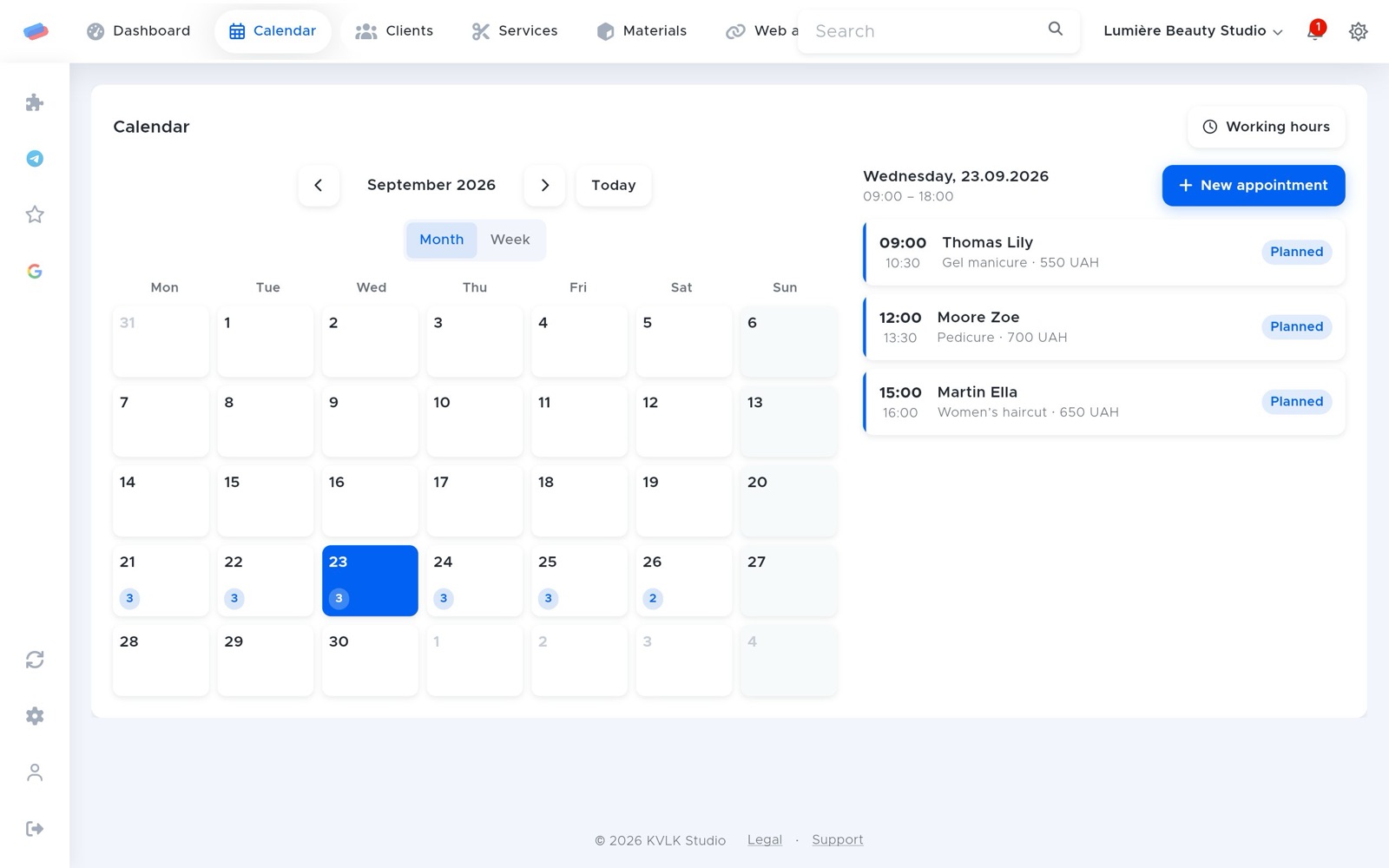Select September 19 in the calendar
Image resolution: width=1389 pixels, height=868 pixels.
684,501
